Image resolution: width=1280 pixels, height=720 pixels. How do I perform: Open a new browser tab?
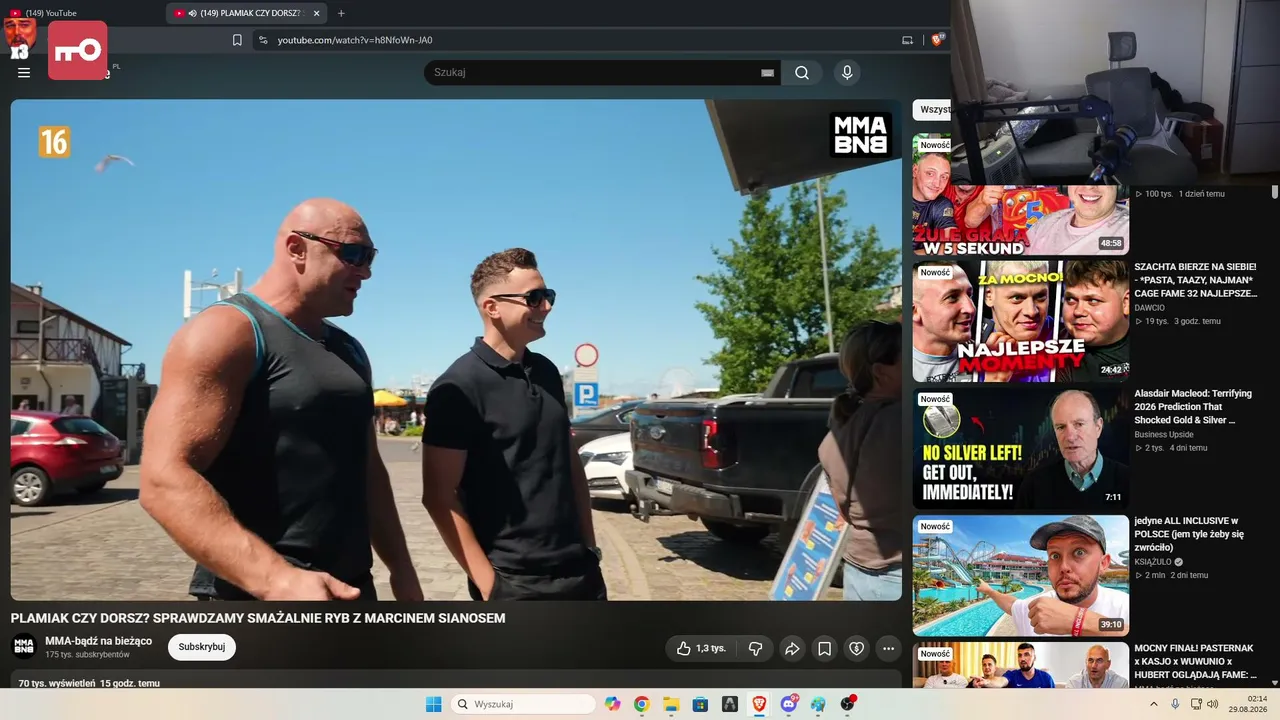click(341, 13)
